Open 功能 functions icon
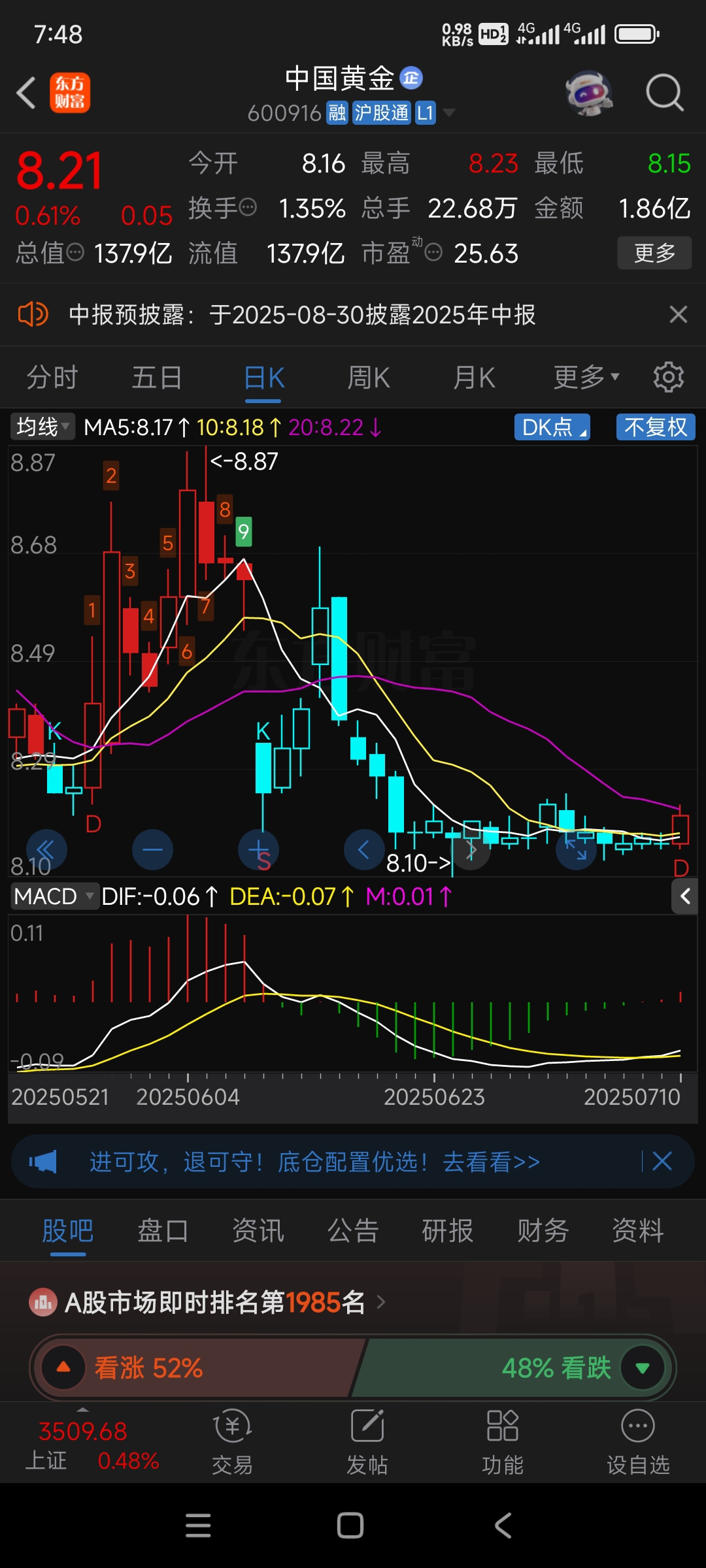The height and width of the screenshot is (1568, 706). 503,1443
